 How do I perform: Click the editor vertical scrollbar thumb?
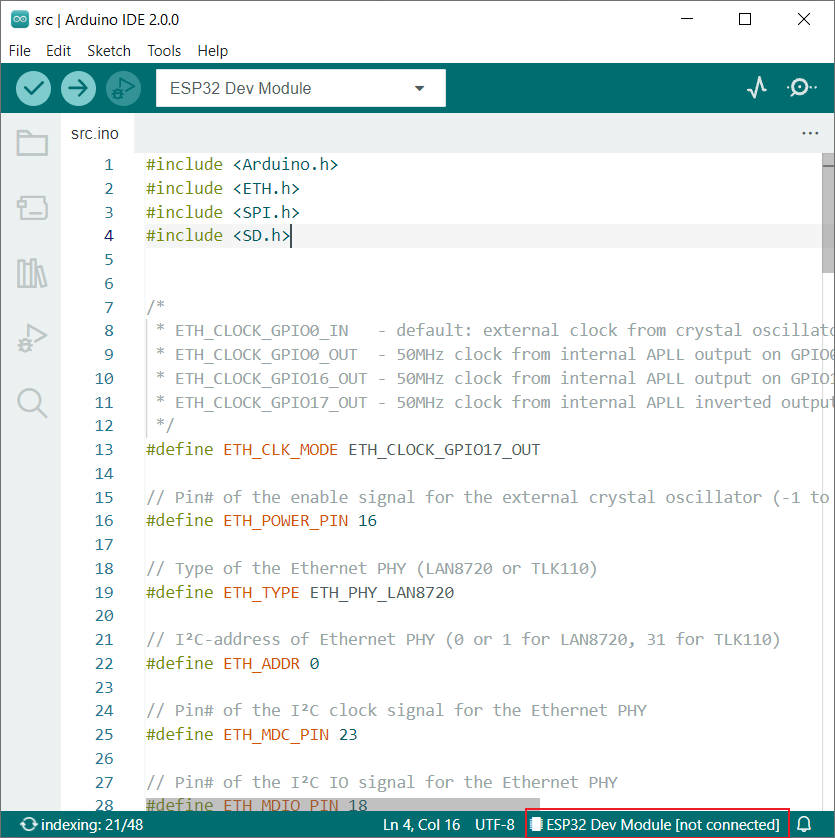(x=828, y=214)
